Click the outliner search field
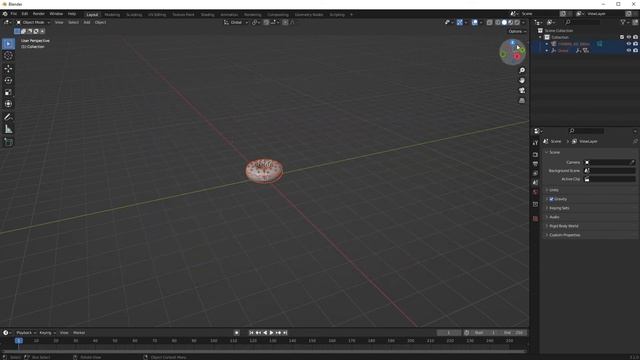 582,22
